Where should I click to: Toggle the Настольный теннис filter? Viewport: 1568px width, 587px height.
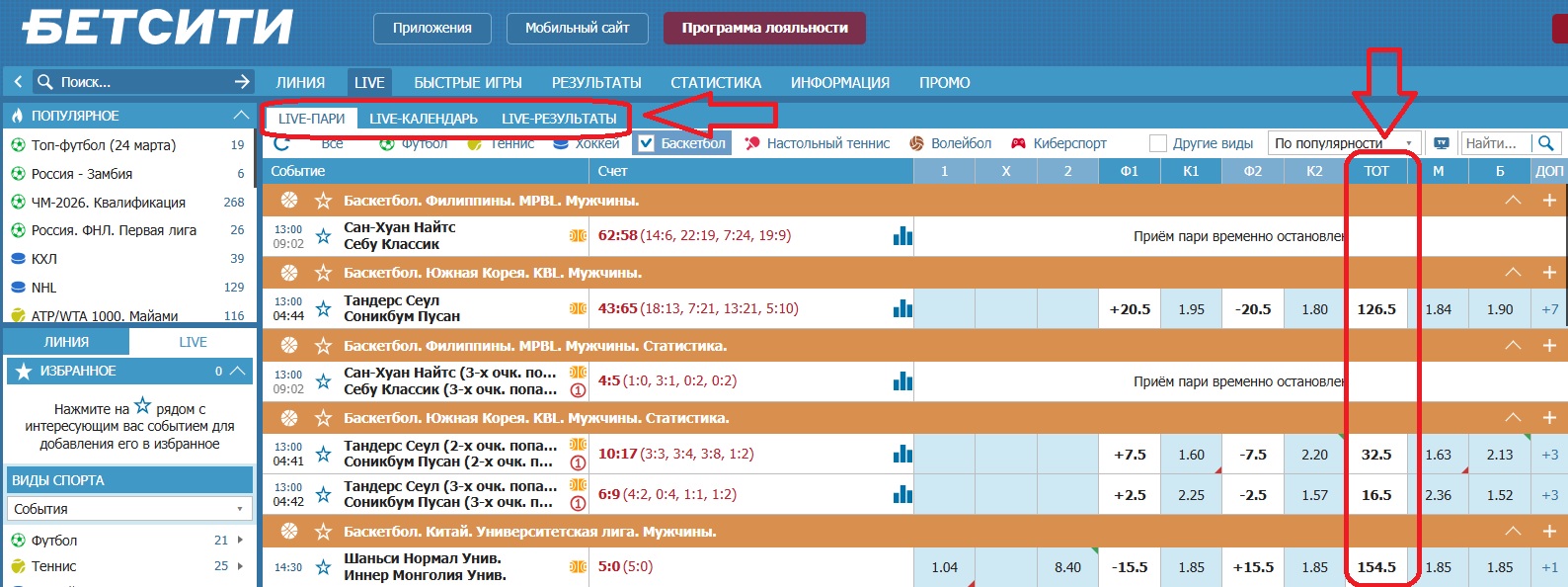tap(817, 143)
